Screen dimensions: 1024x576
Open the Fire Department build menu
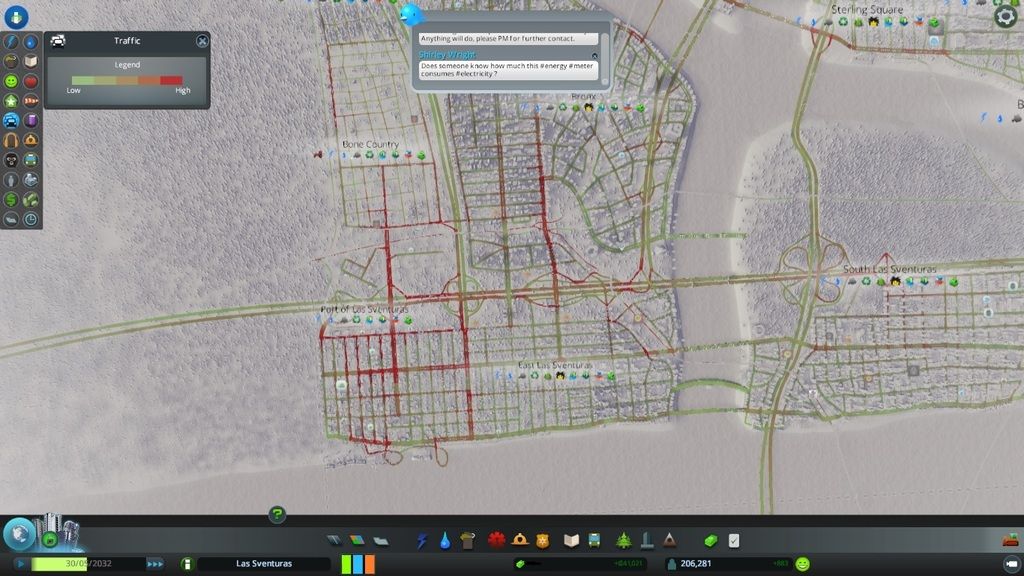[520, 539]
